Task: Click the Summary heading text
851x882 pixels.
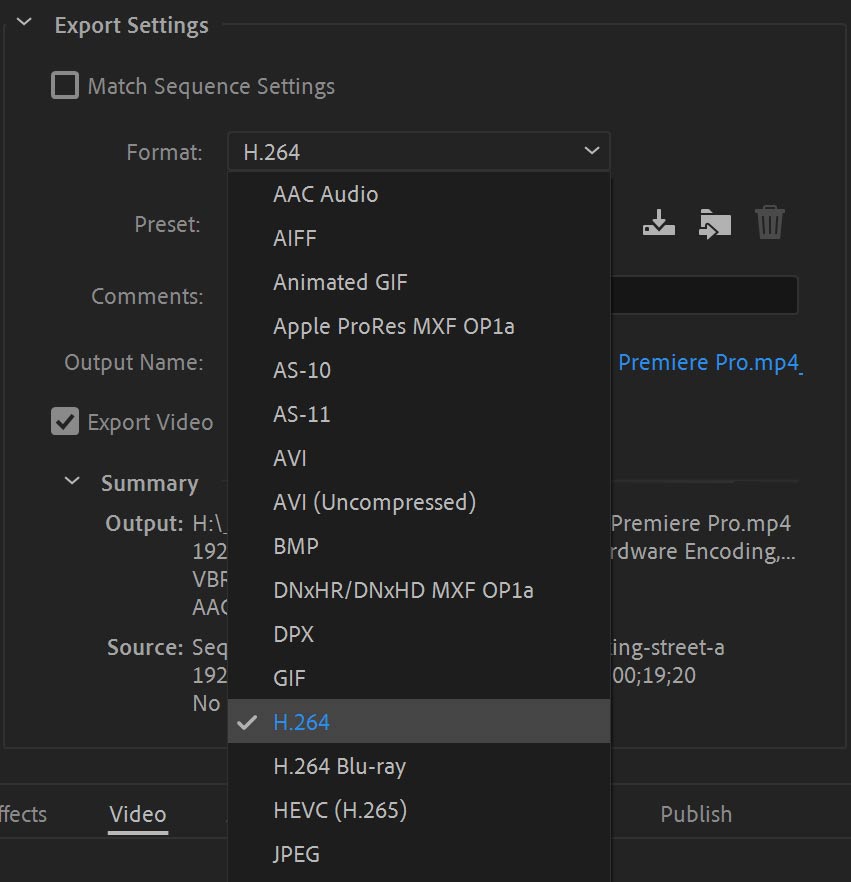Action: pos(150,483)
